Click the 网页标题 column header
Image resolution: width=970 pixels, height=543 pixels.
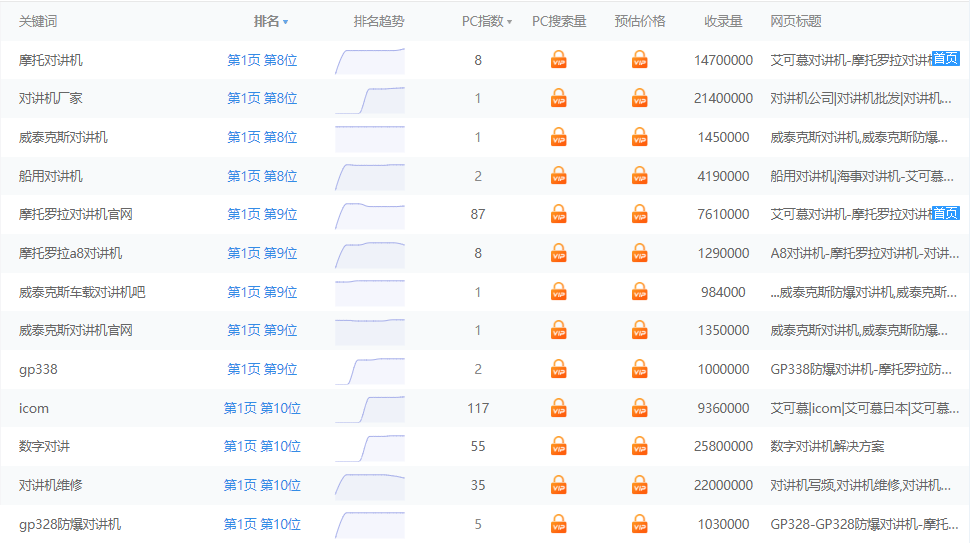pos(796,21)
